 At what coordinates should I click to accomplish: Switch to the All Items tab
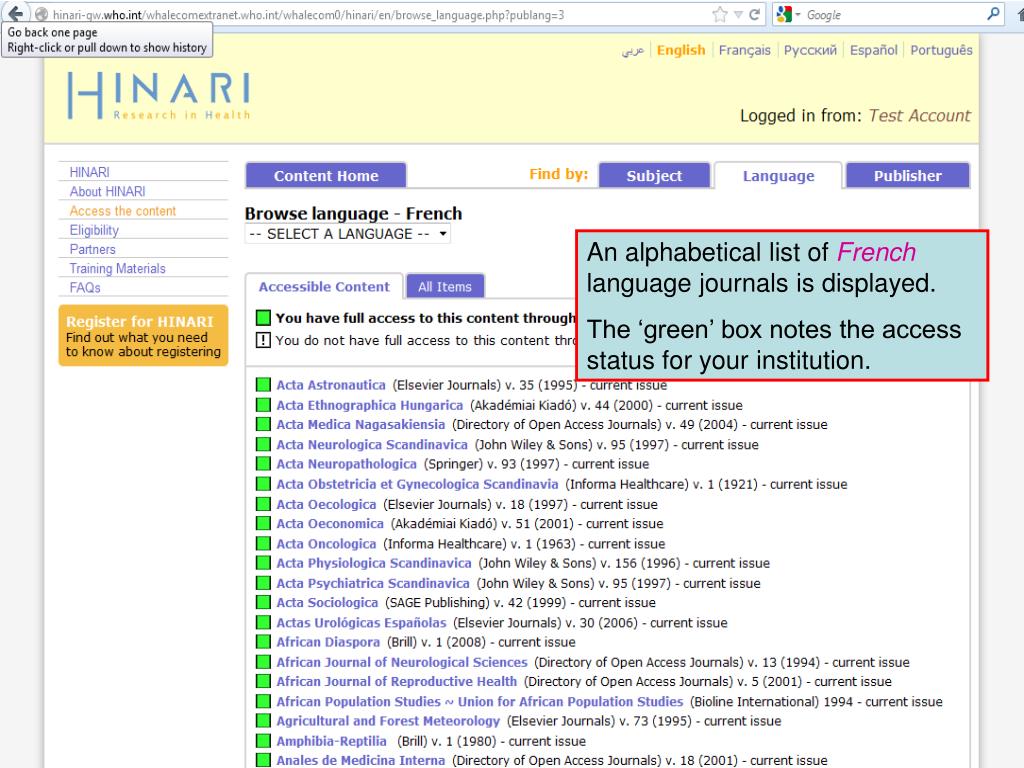pos(445,287)
